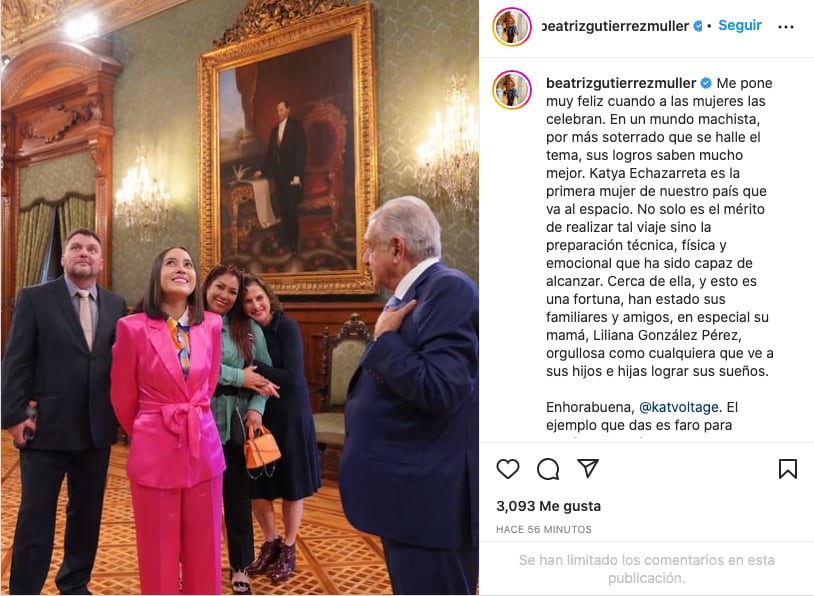Open beatrizgutierrezmuller username in the caption
This screenshot has width=814, height=596.
pyautogui.click(x=621, y=83)
